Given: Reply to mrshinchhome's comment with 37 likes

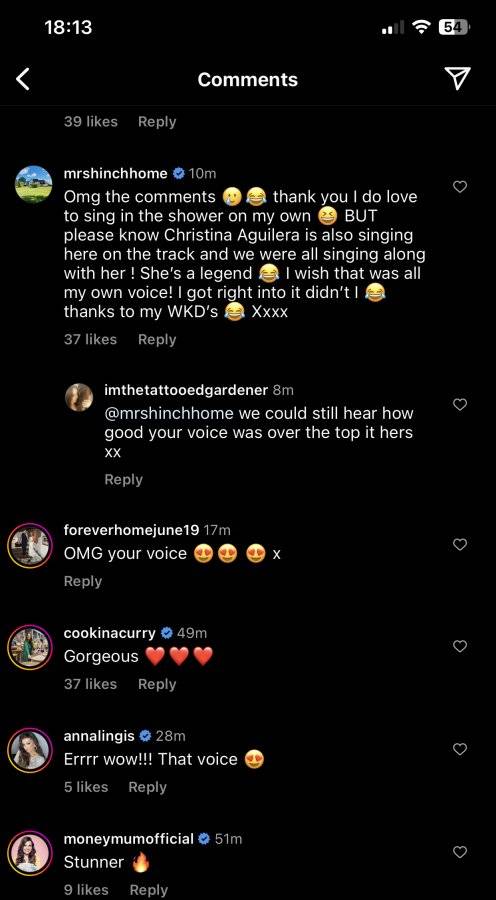Looking at the screenshot, I should [x=157, y=339].
